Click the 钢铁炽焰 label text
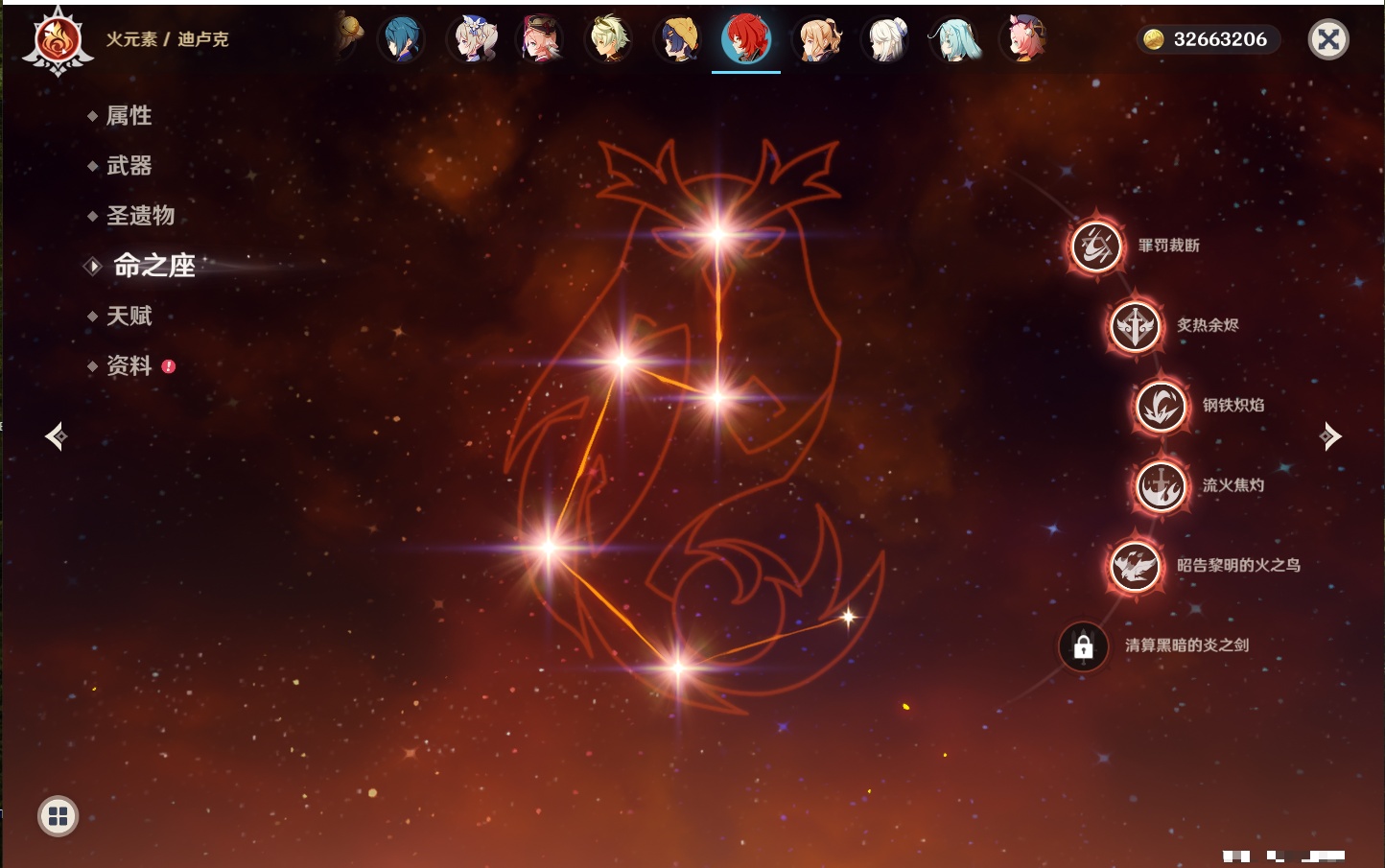This screenshot has width=1385, height=868. (x=1233, y=405)
